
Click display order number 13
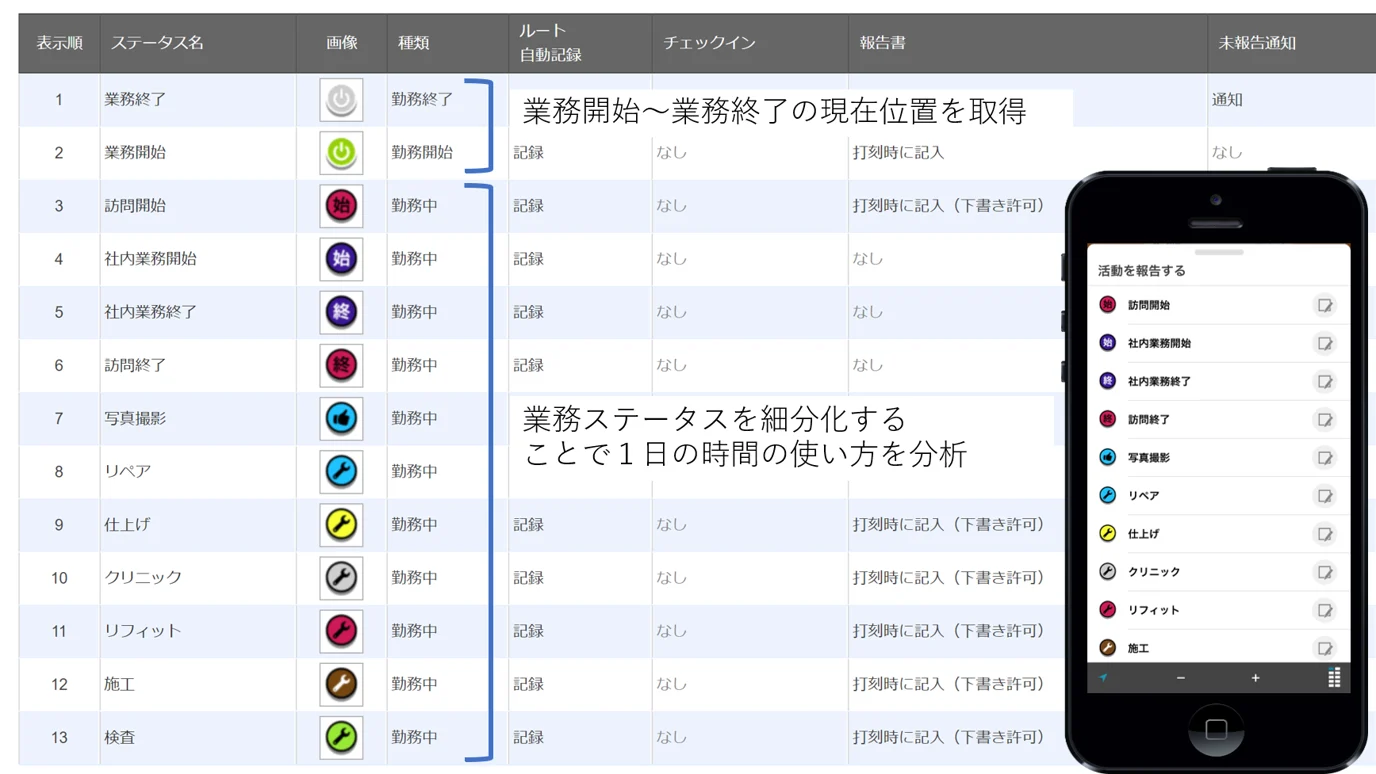(59, 737)
